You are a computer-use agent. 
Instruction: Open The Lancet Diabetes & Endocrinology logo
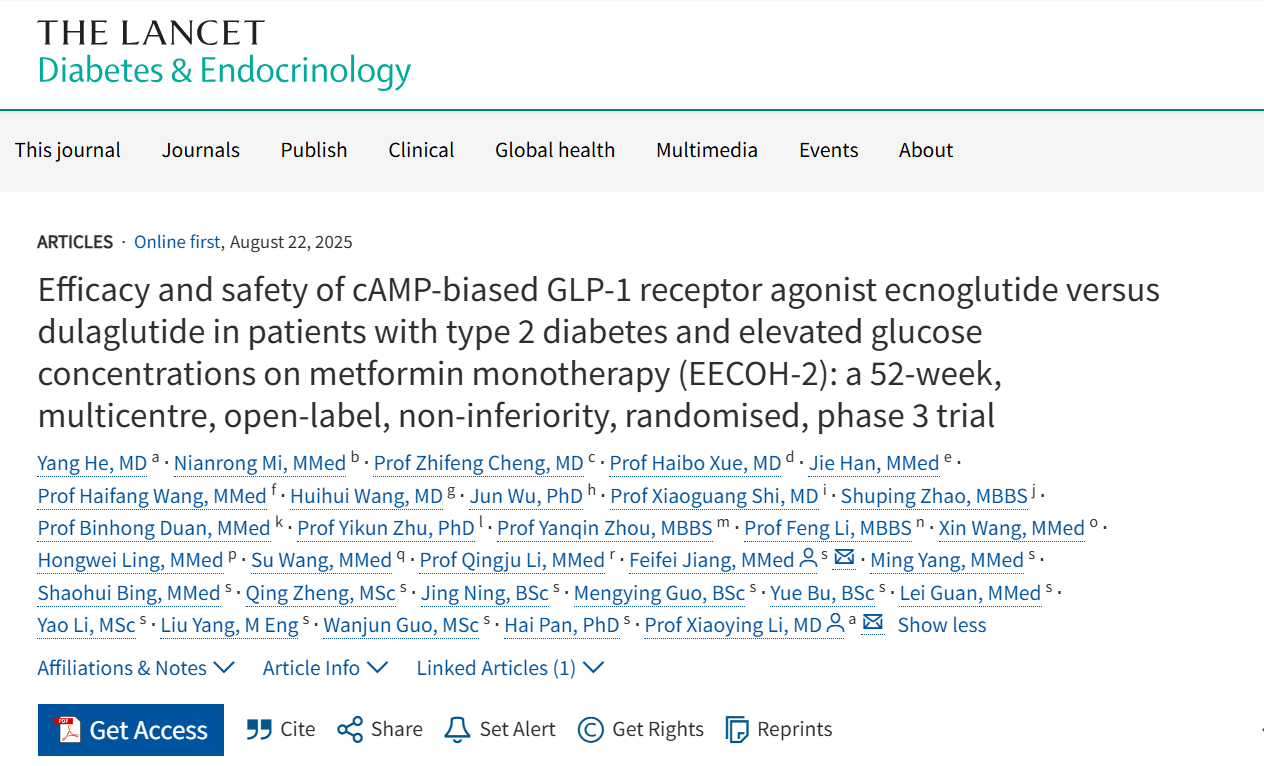[224, 53]
